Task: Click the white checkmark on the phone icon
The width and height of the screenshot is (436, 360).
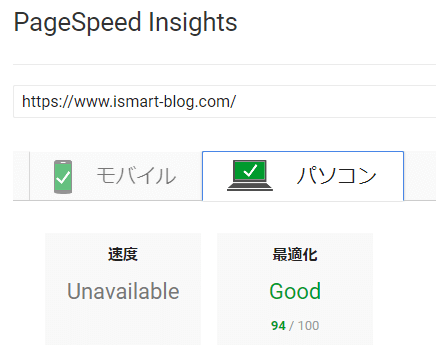Action: (x=63, y=177)
